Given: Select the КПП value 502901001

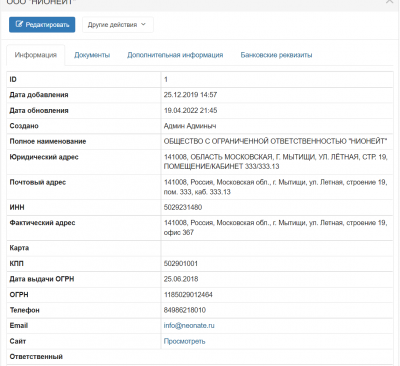Looking at the screenshot, I should pyautogui.click(x=181, y=264).
